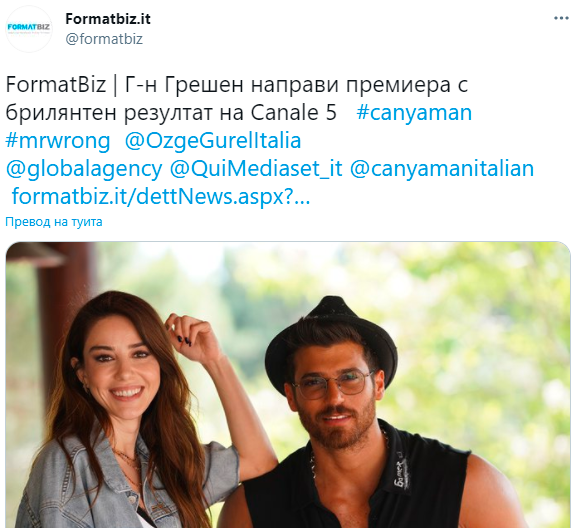
Task: Open the #mrwrong hashtag
Action: pos(58,141)
